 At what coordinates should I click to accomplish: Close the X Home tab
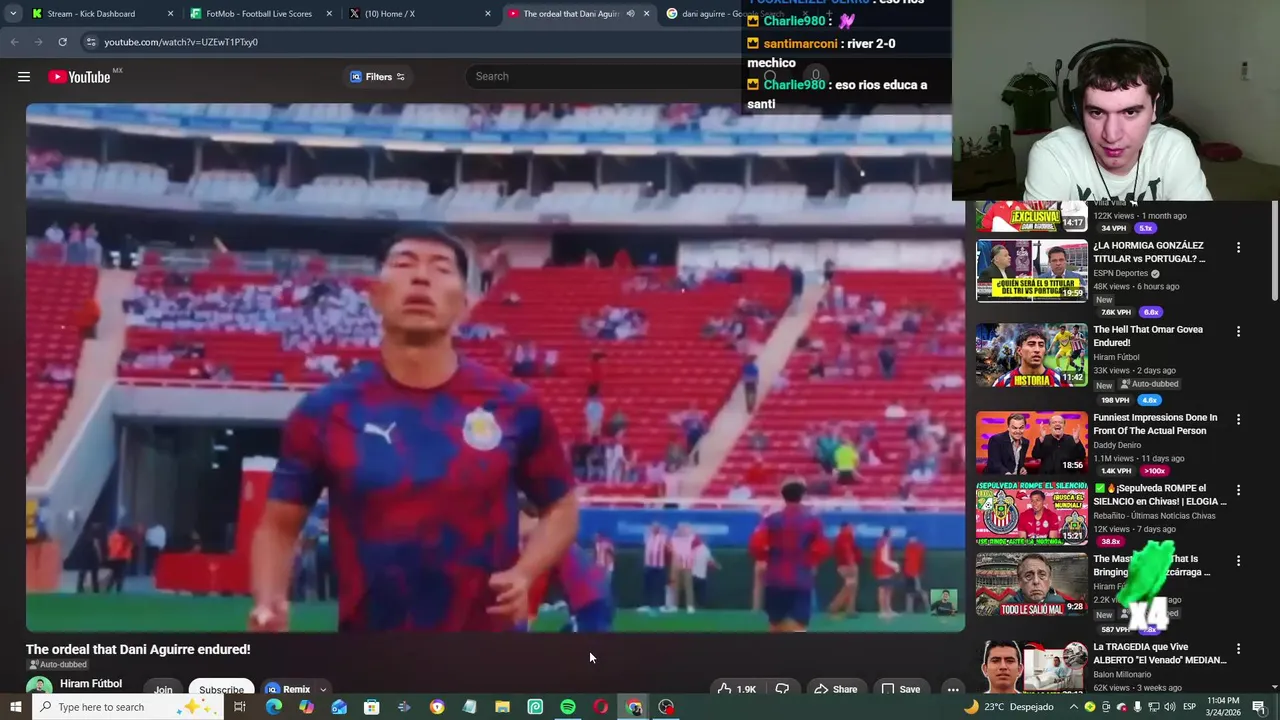487,14
